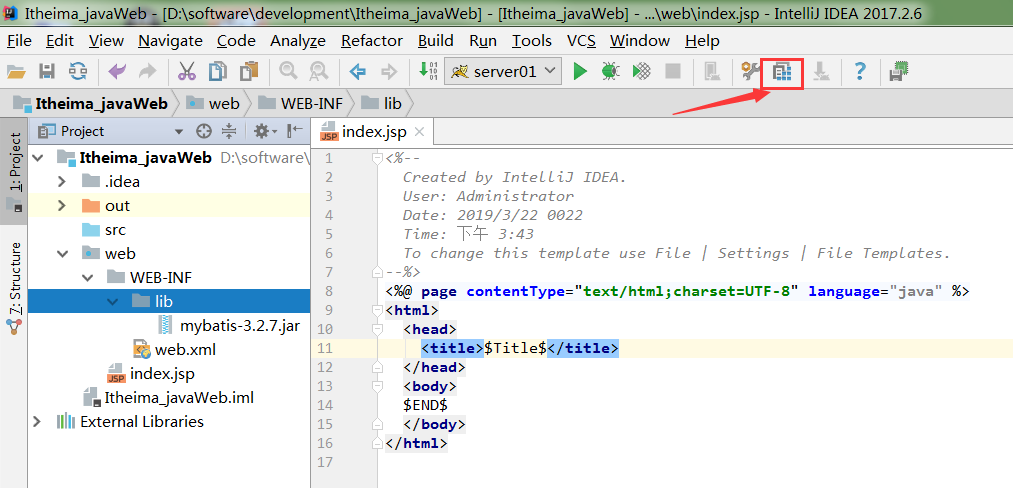
Task: Click line number 14 in gutter
Action: [x=326, y=405]
